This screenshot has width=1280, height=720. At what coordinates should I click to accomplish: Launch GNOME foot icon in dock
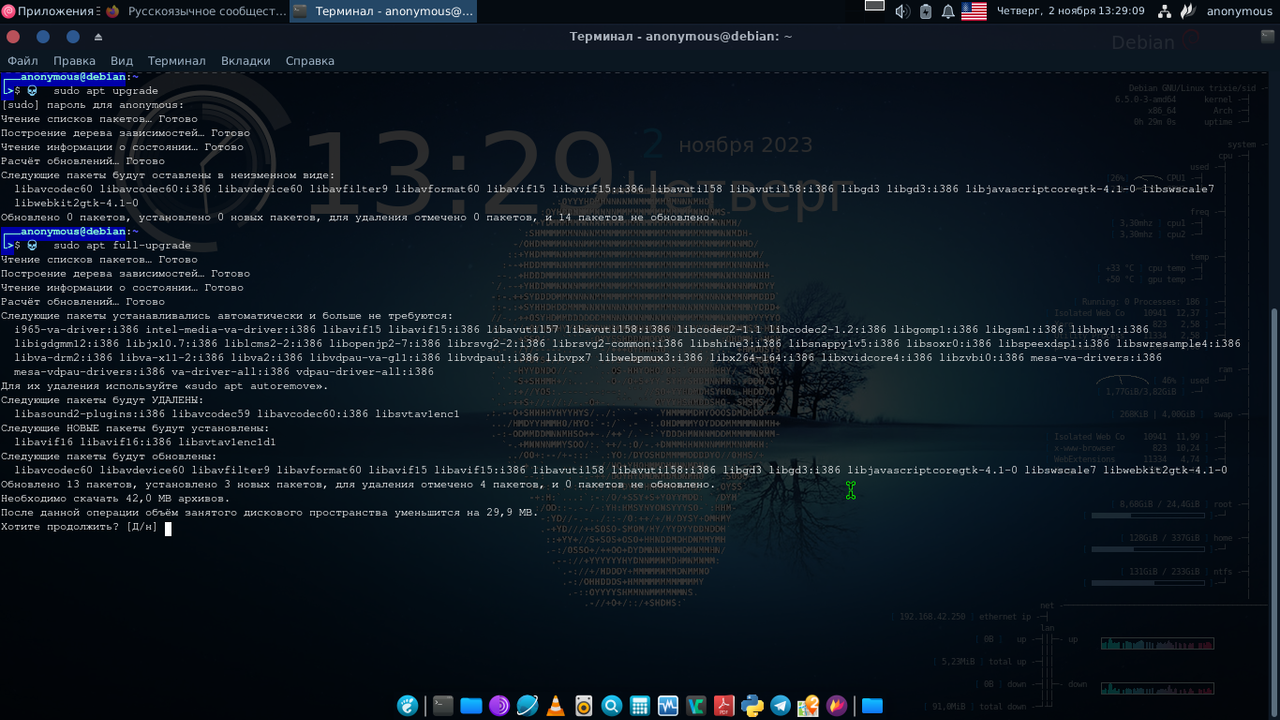coord(408,705)
